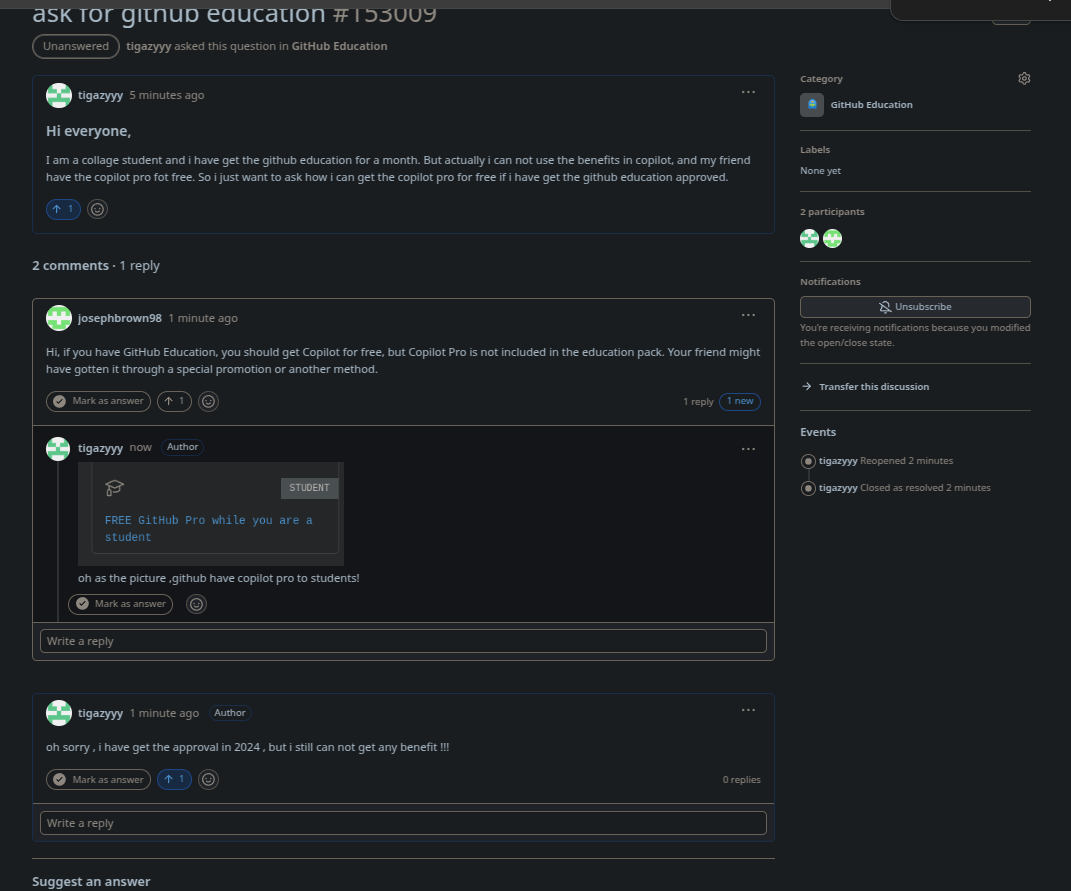The width and height of the screenshot is (1071, 891).
Task: Mark josephbrown98's comment as answer
Action: pos(98,401)
